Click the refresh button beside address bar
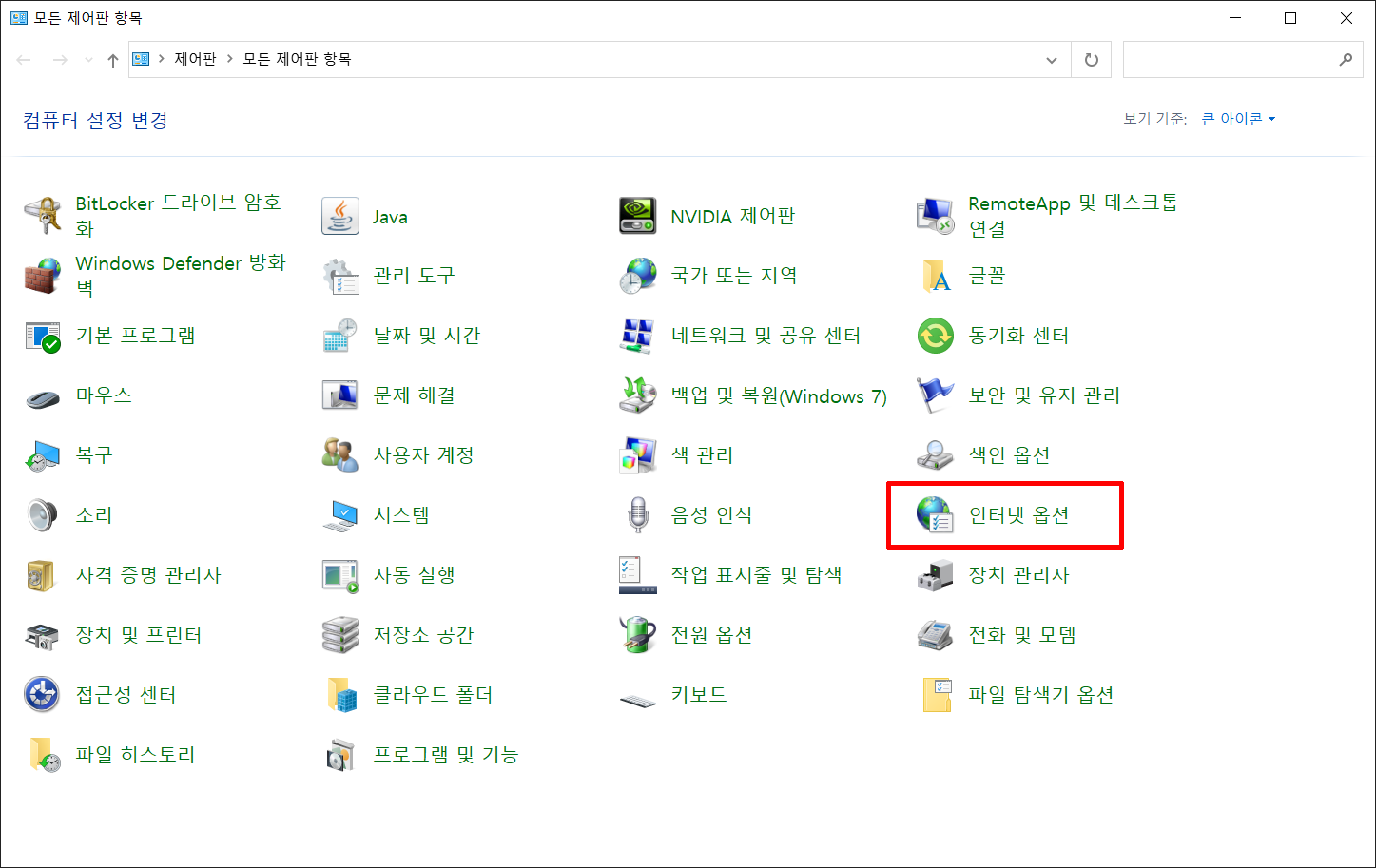1376x868 pixels. pos(1092,59)
